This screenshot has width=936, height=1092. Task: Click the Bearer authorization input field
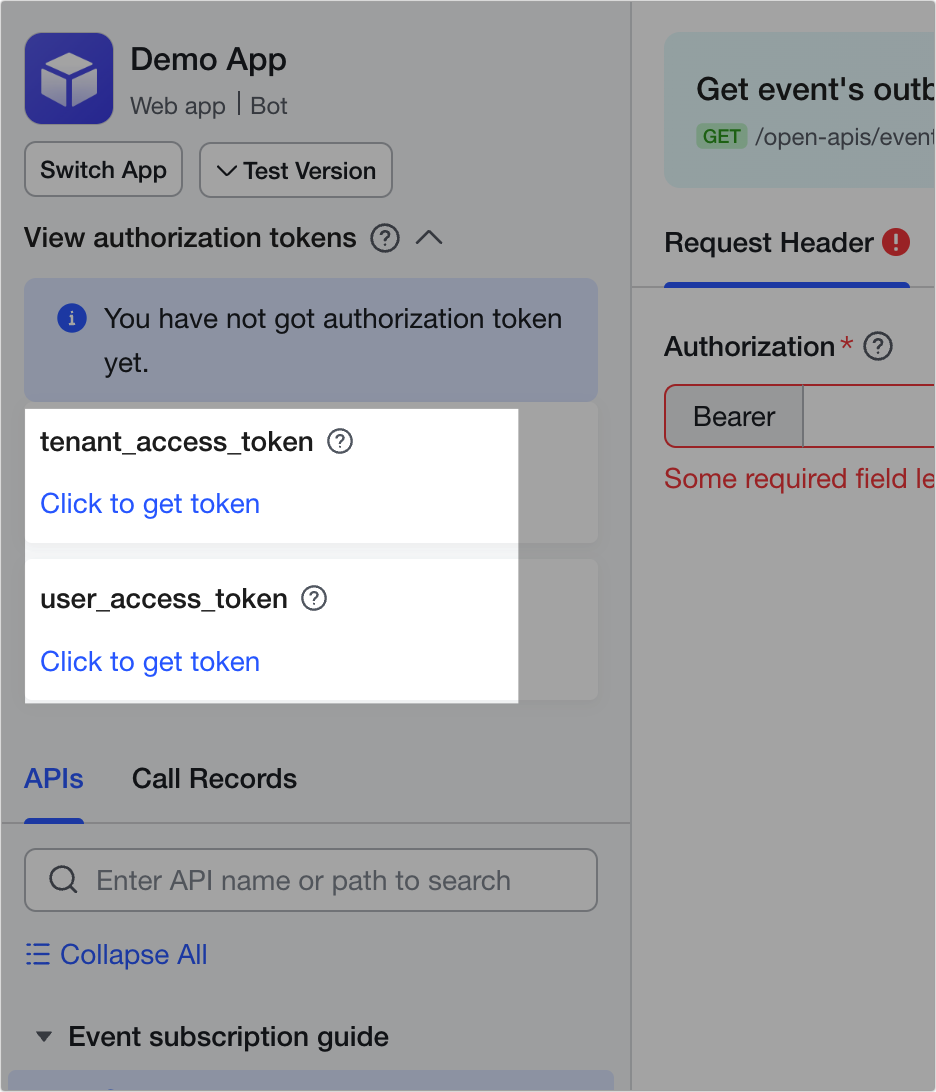coord(868,417)
